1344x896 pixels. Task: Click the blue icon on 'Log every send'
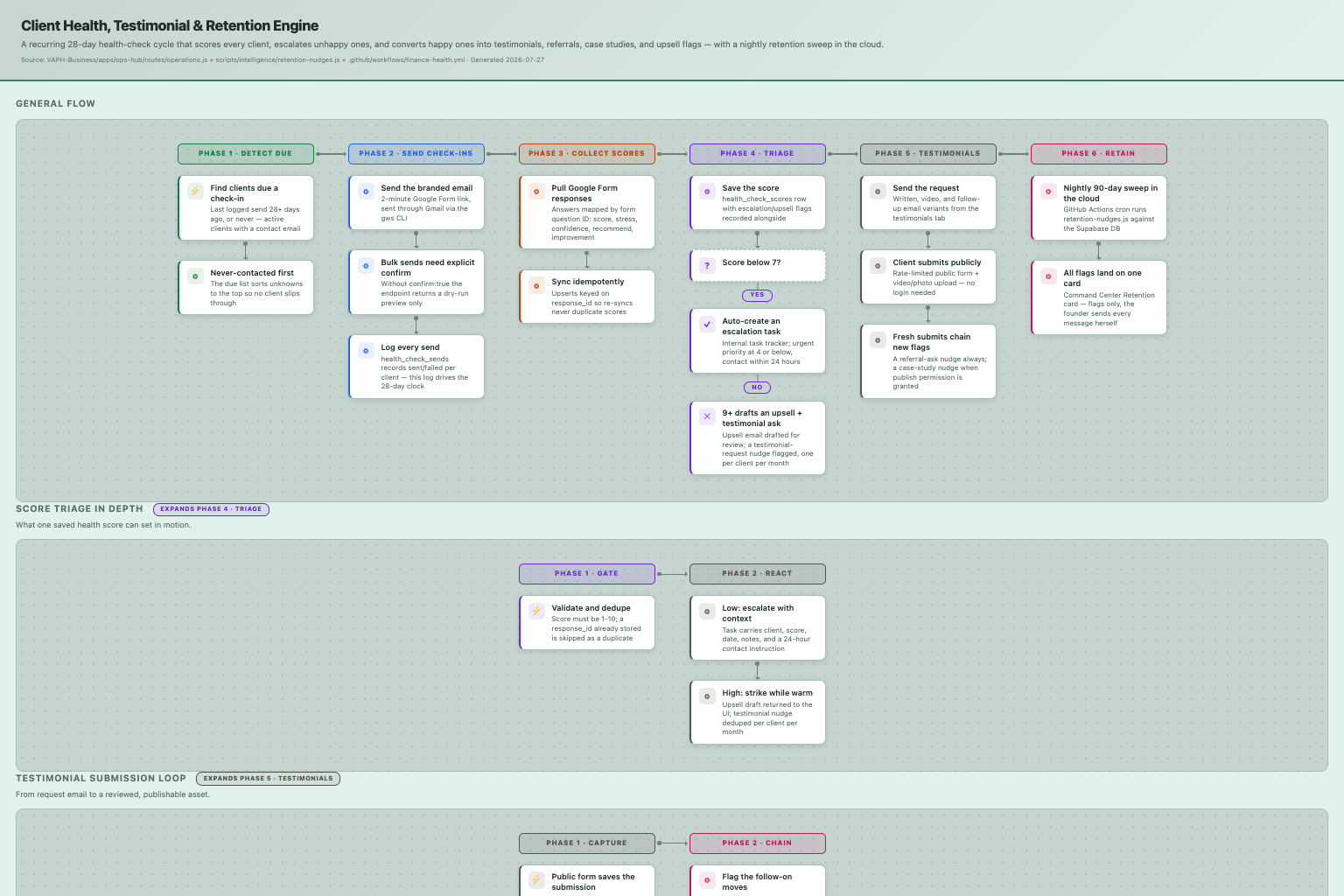point(366,350)
